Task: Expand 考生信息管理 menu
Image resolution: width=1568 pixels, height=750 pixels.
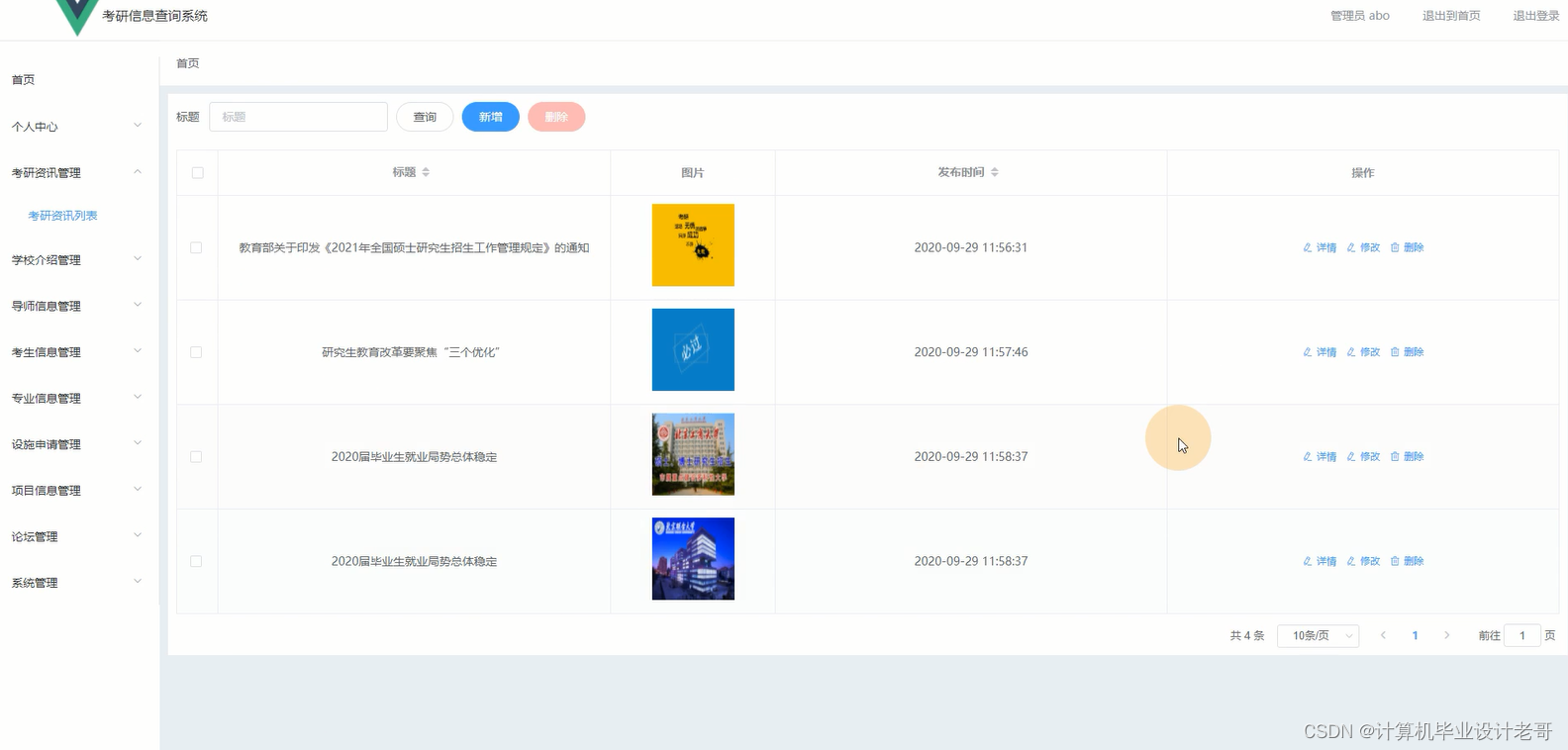Action: coord(77,351)
